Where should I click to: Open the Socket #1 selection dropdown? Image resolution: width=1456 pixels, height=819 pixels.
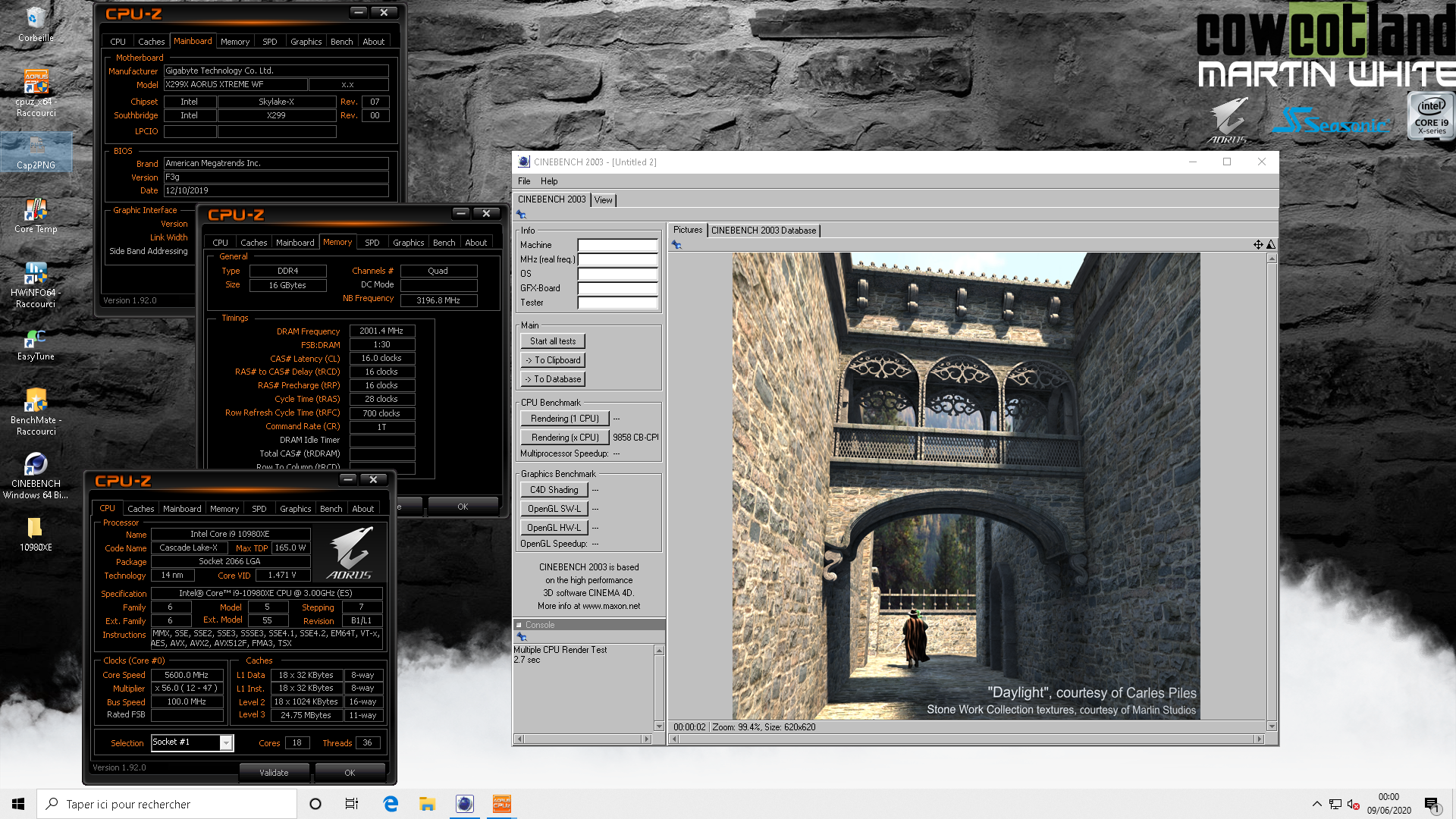226,743
